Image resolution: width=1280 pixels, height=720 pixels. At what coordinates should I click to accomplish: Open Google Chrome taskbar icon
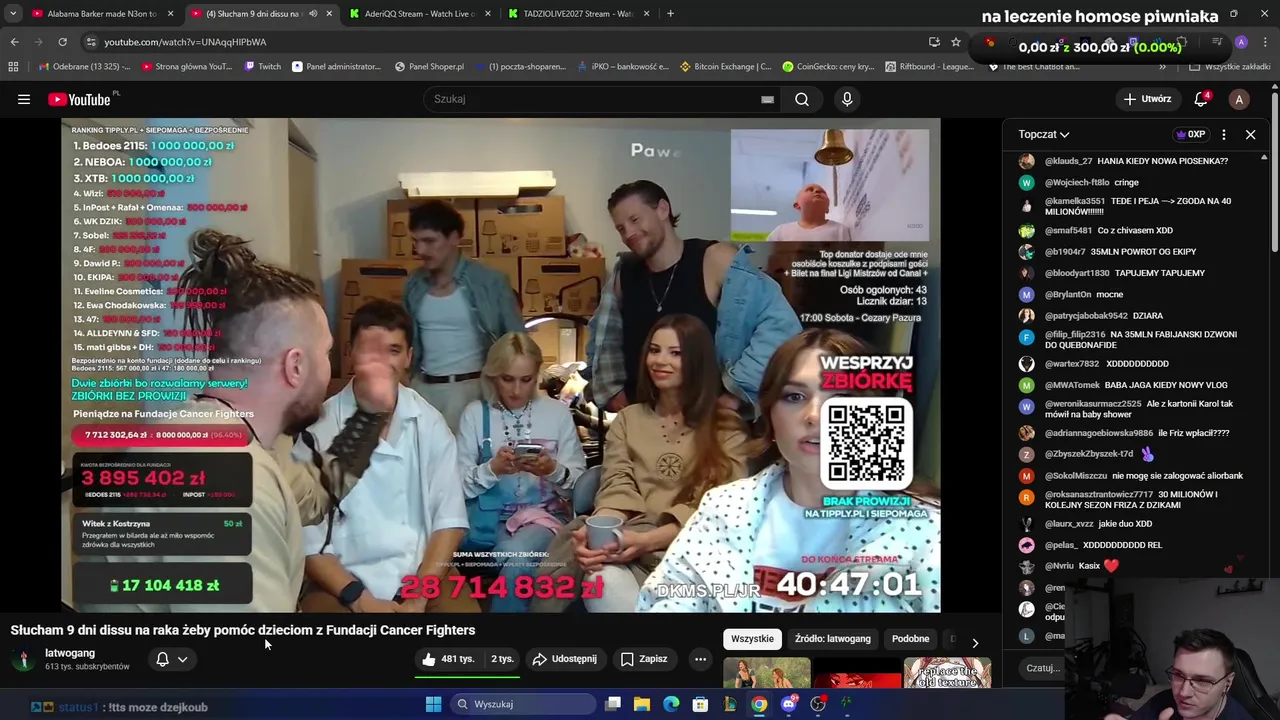click(x=759, y=704)
